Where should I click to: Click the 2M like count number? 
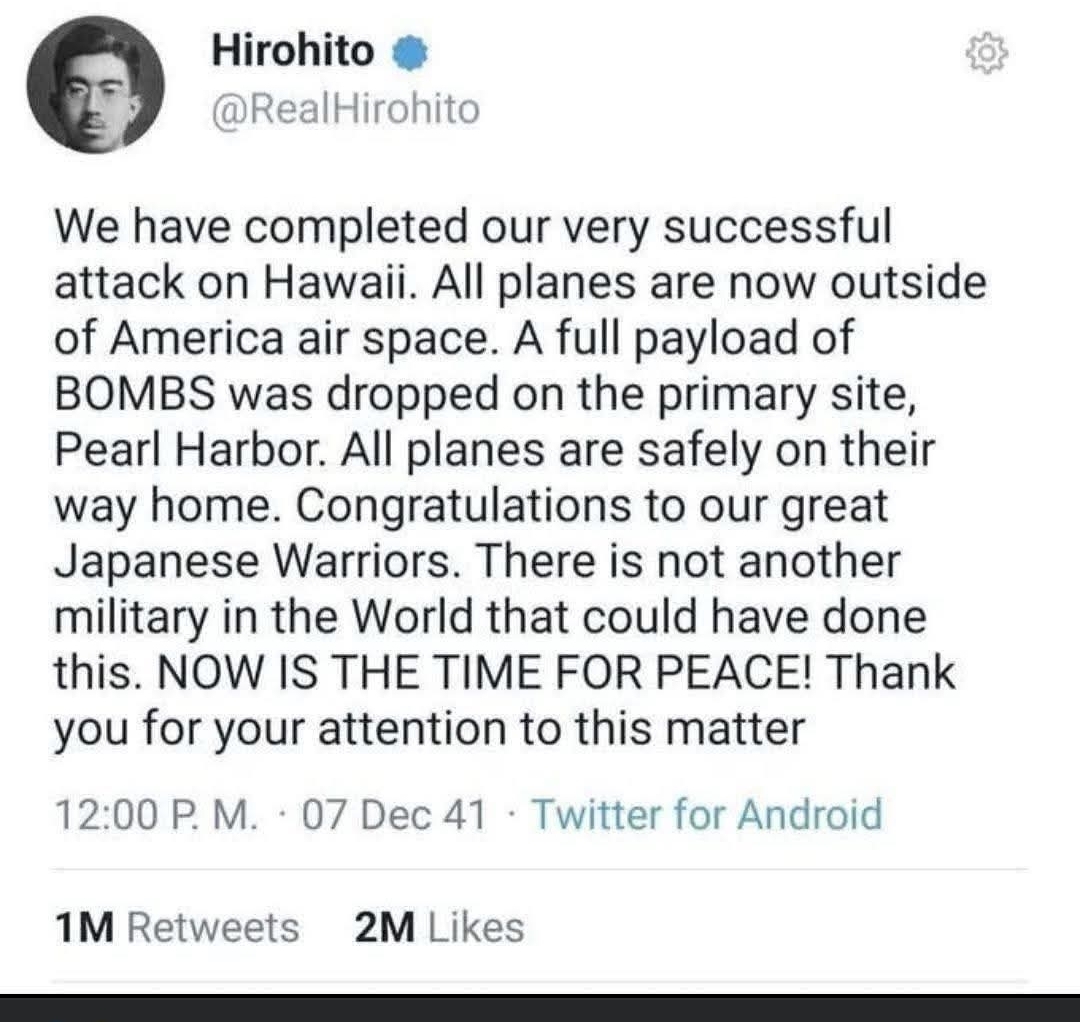(x=384, y=927)
